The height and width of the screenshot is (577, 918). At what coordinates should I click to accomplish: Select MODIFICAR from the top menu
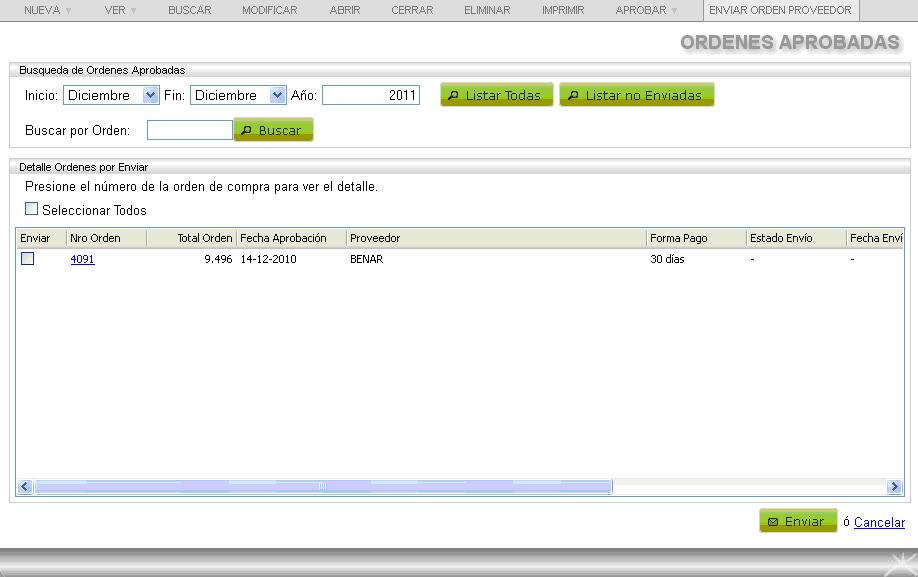[x=269, y=10]
